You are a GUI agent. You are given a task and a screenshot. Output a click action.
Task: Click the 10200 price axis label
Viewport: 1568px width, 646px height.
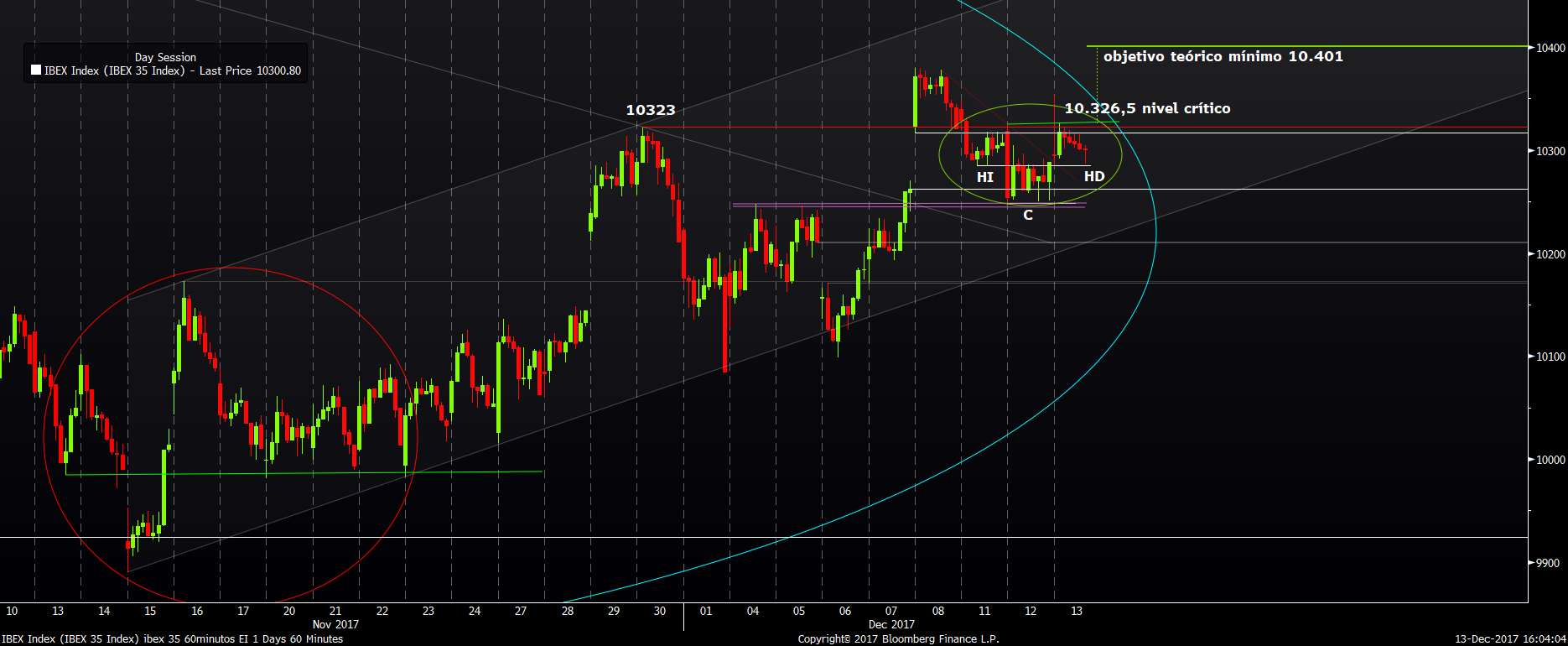pos(1550,254)
